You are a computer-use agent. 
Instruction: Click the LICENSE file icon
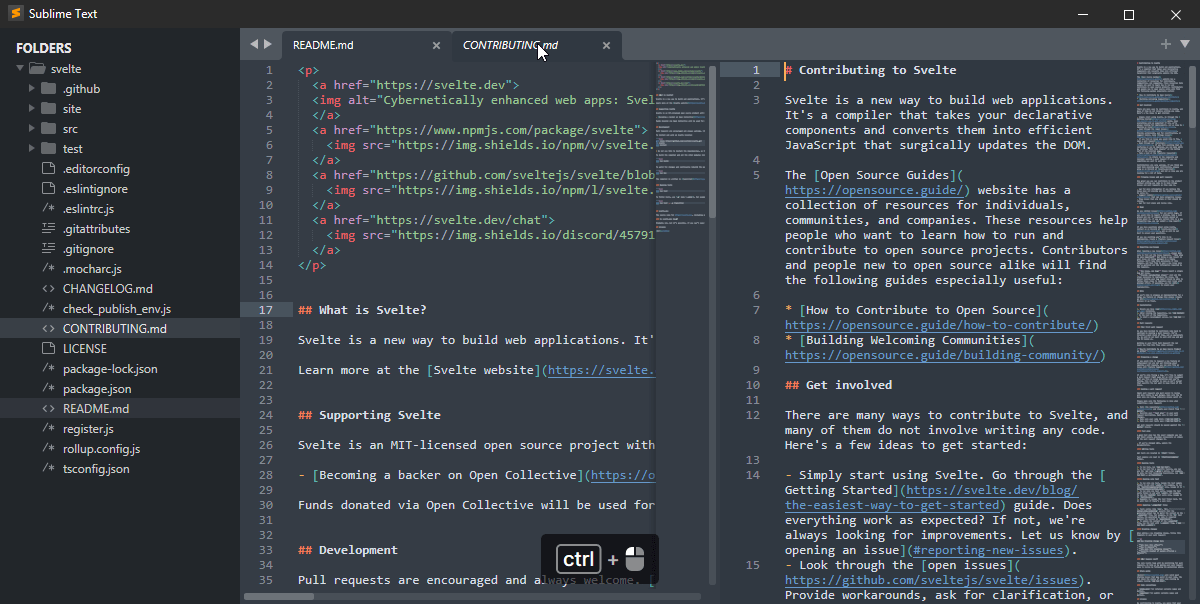tap(48, 349)
